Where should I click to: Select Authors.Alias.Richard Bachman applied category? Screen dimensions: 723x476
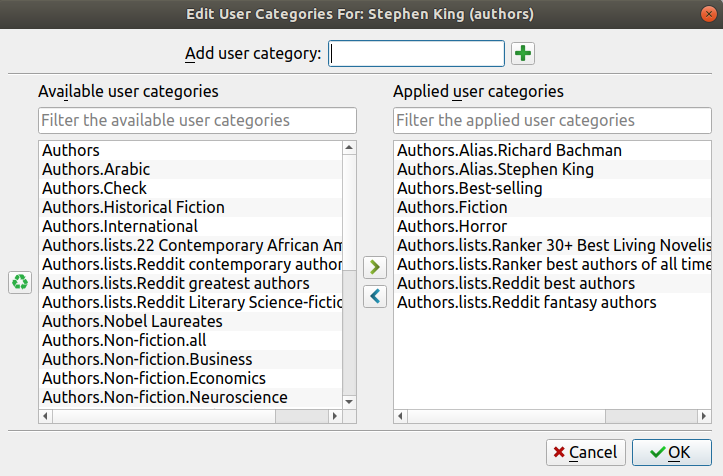(509, 151)
